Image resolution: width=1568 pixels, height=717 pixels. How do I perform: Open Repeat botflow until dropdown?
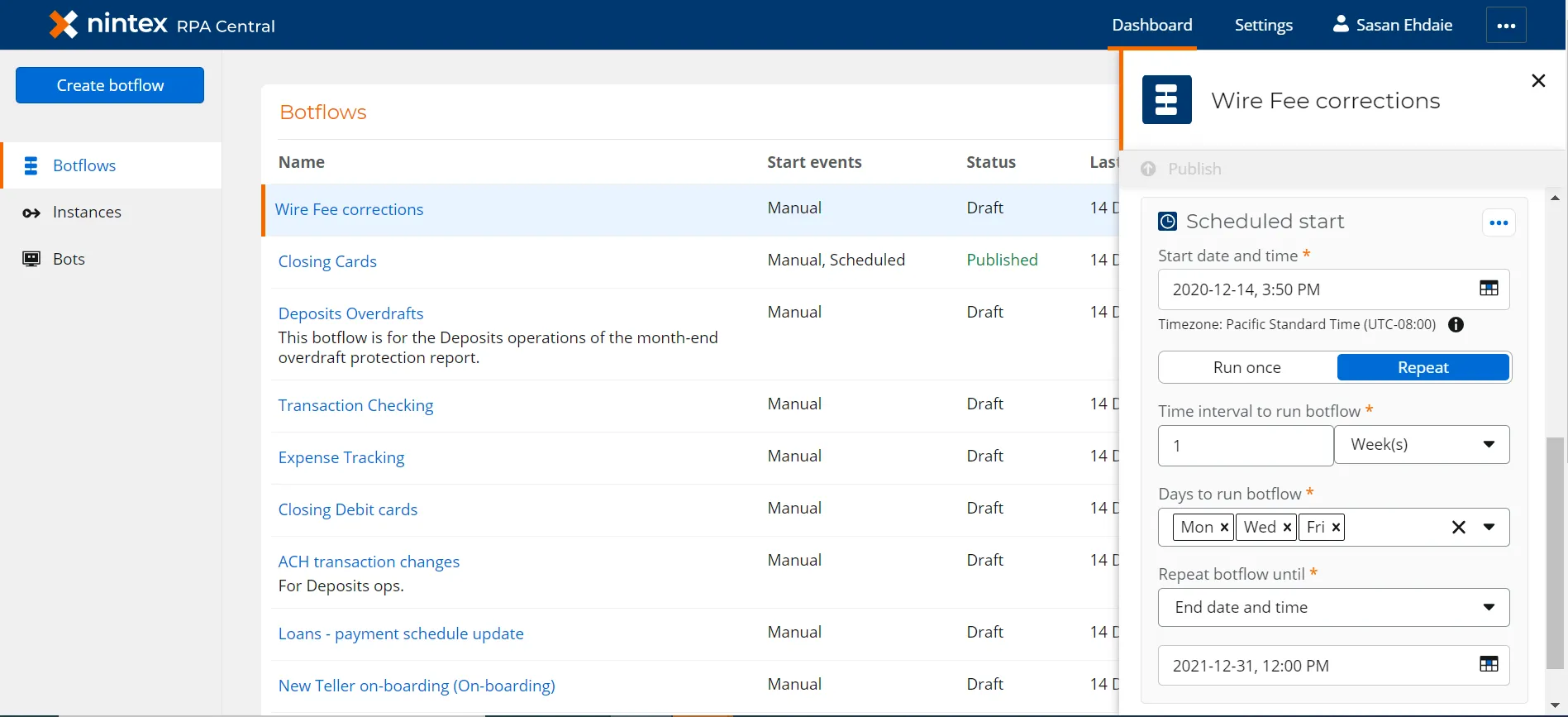click(1334, 608)
